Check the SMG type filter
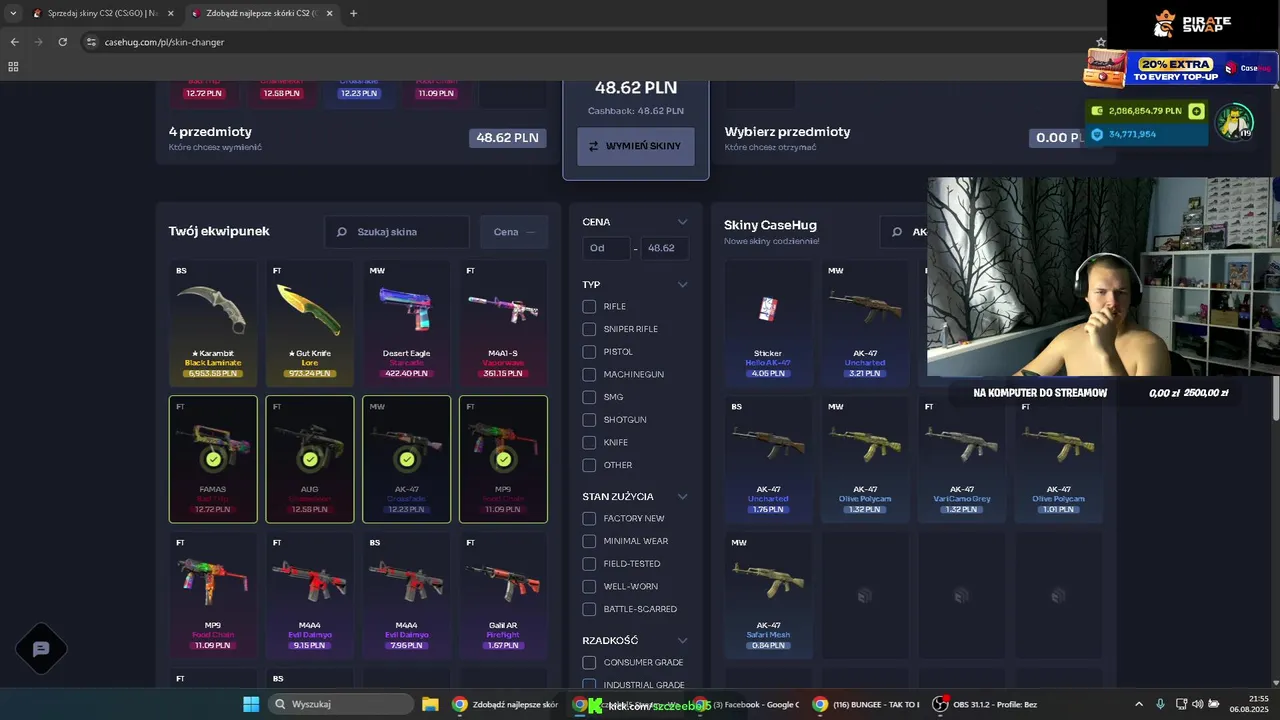 [x=589, y=397]
